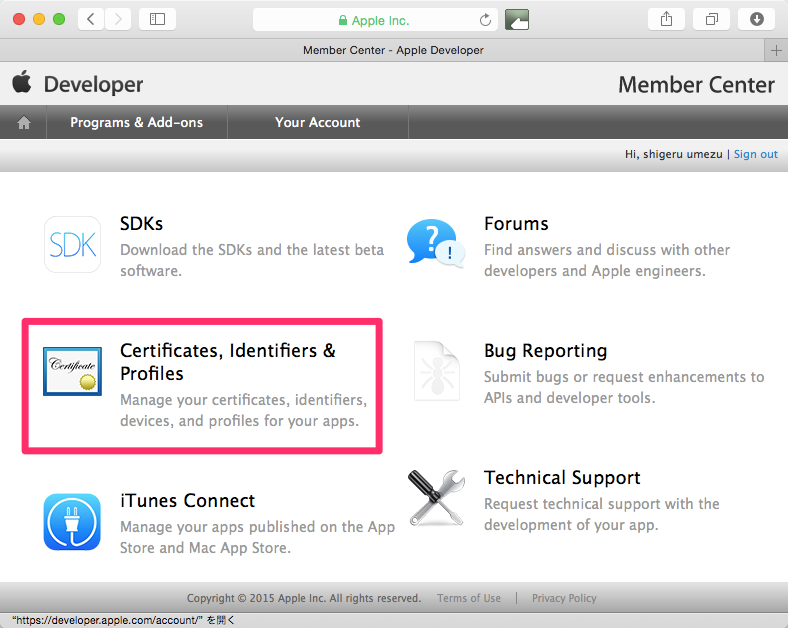Click 'Hi, shigeru umezu' greeting text
Viewport: 788px width, 628px height.
click(673, 154)
